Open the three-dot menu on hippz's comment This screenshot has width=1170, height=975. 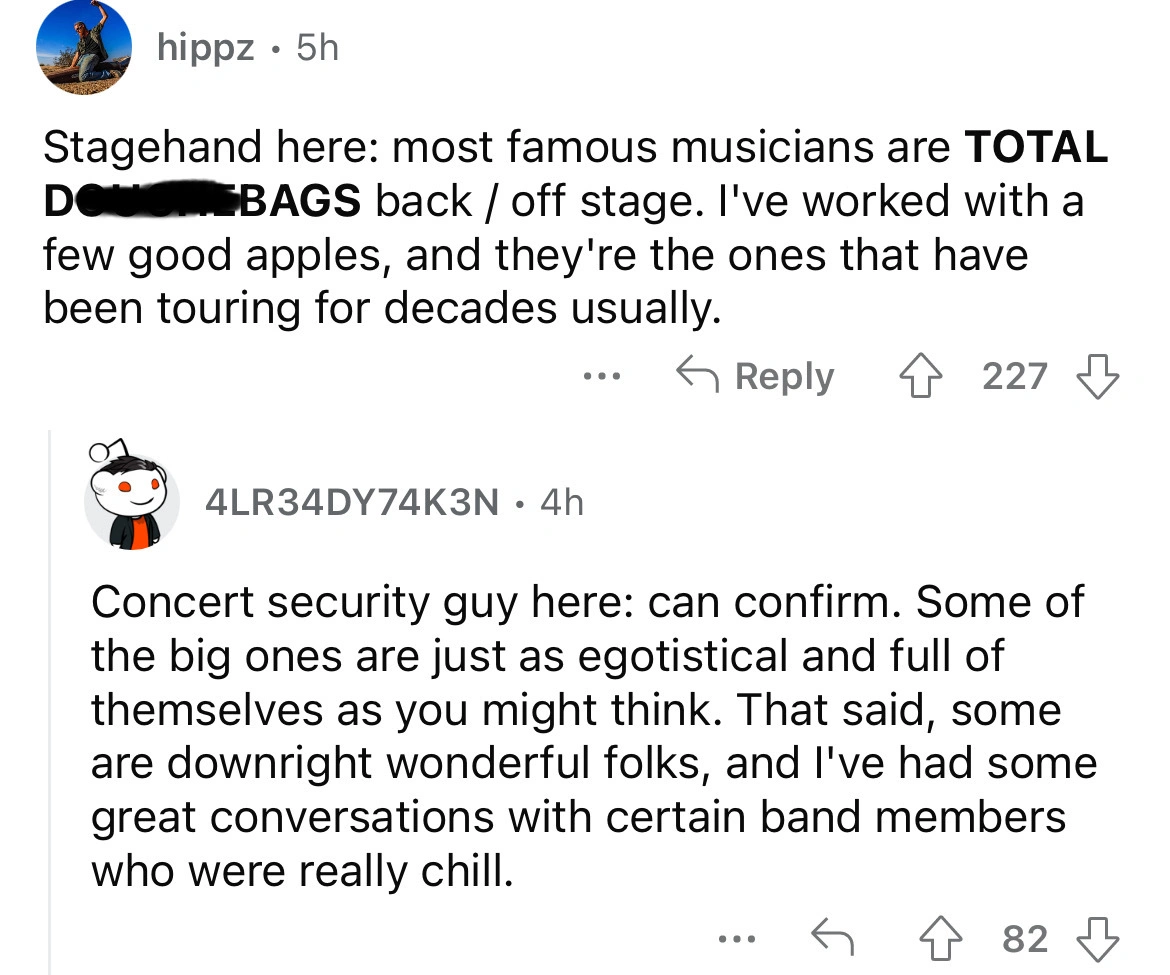pyautogui.click(x=604, y=377)
